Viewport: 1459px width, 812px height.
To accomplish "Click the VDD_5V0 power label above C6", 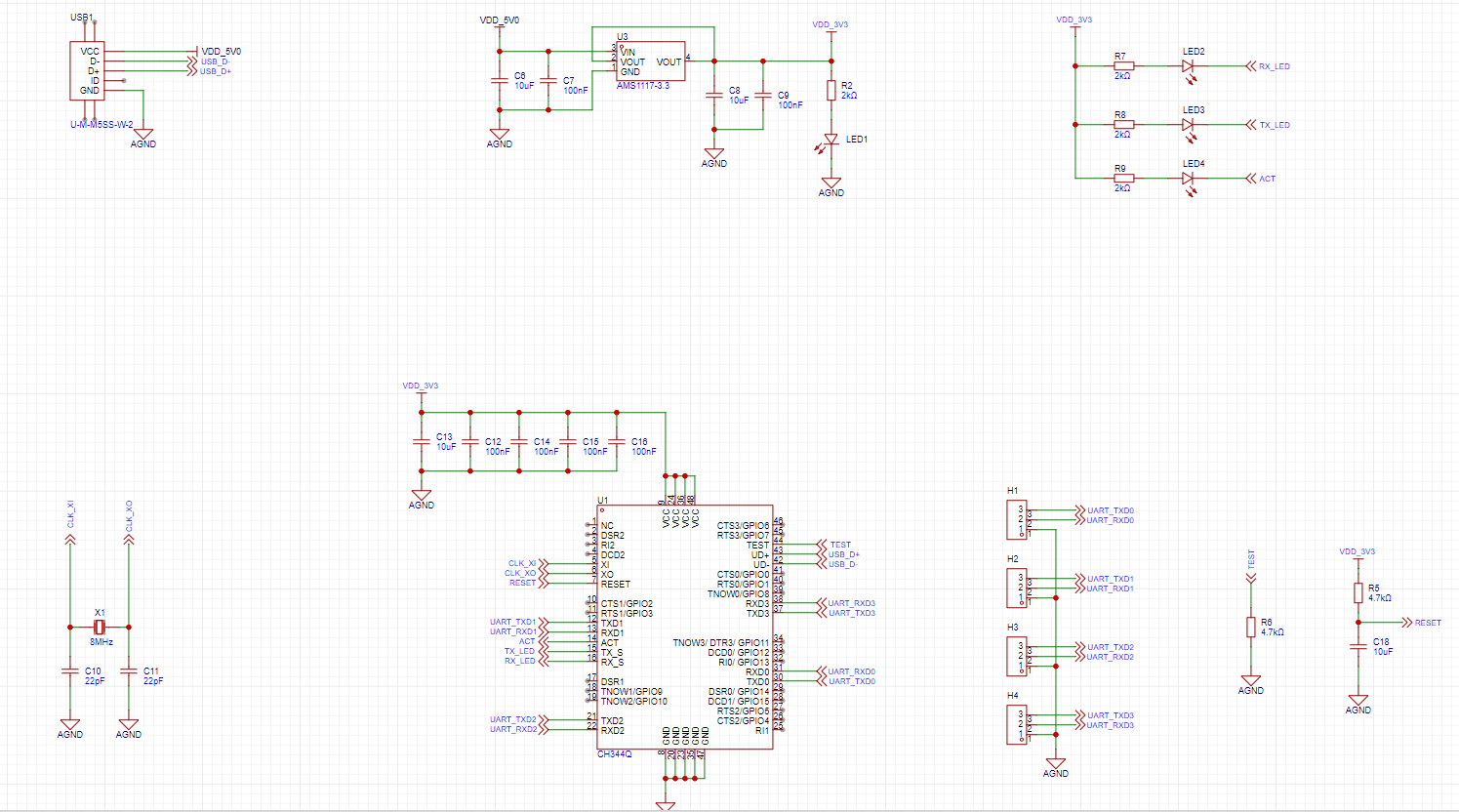I will pyautogui.click(x=500, y=20).
